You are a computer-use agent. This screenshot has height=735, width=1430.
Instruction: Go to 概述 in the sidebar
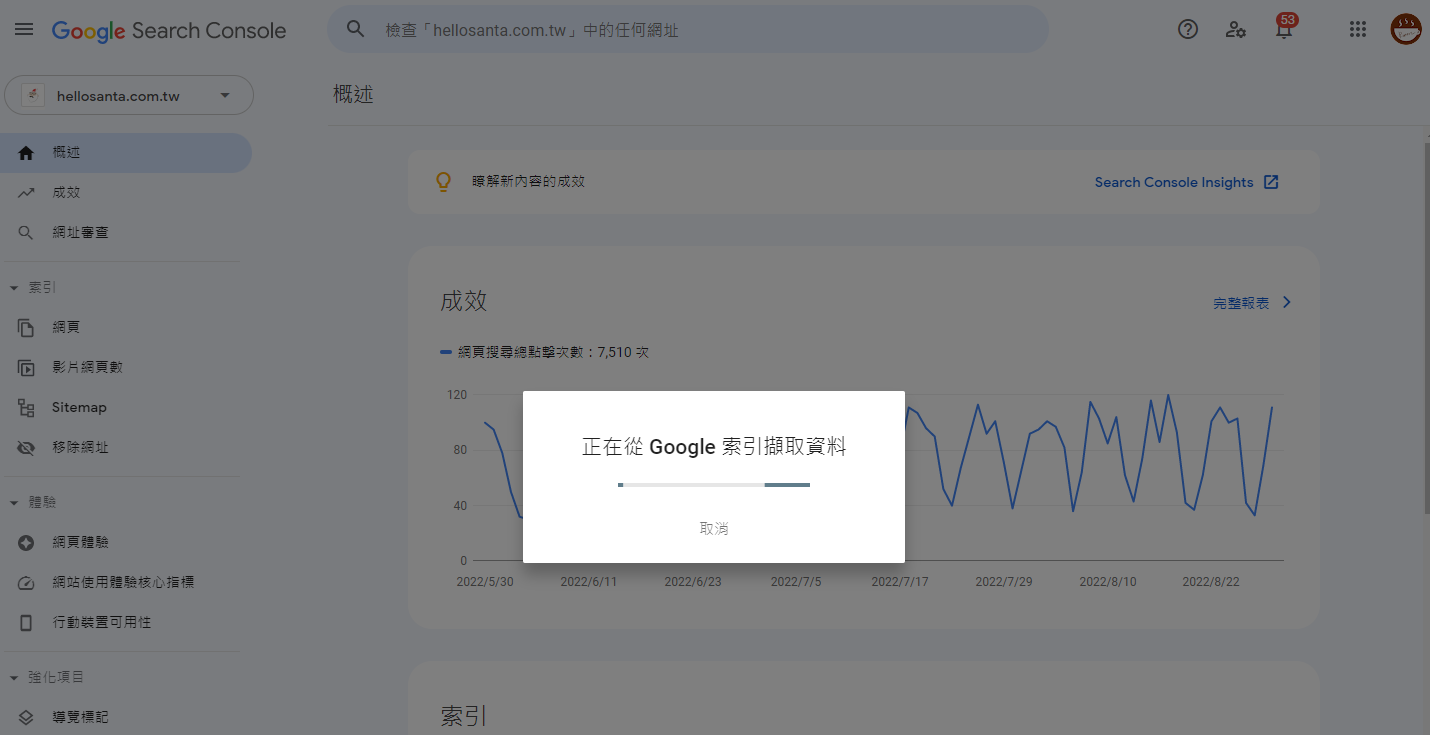[x=126, y=153]
